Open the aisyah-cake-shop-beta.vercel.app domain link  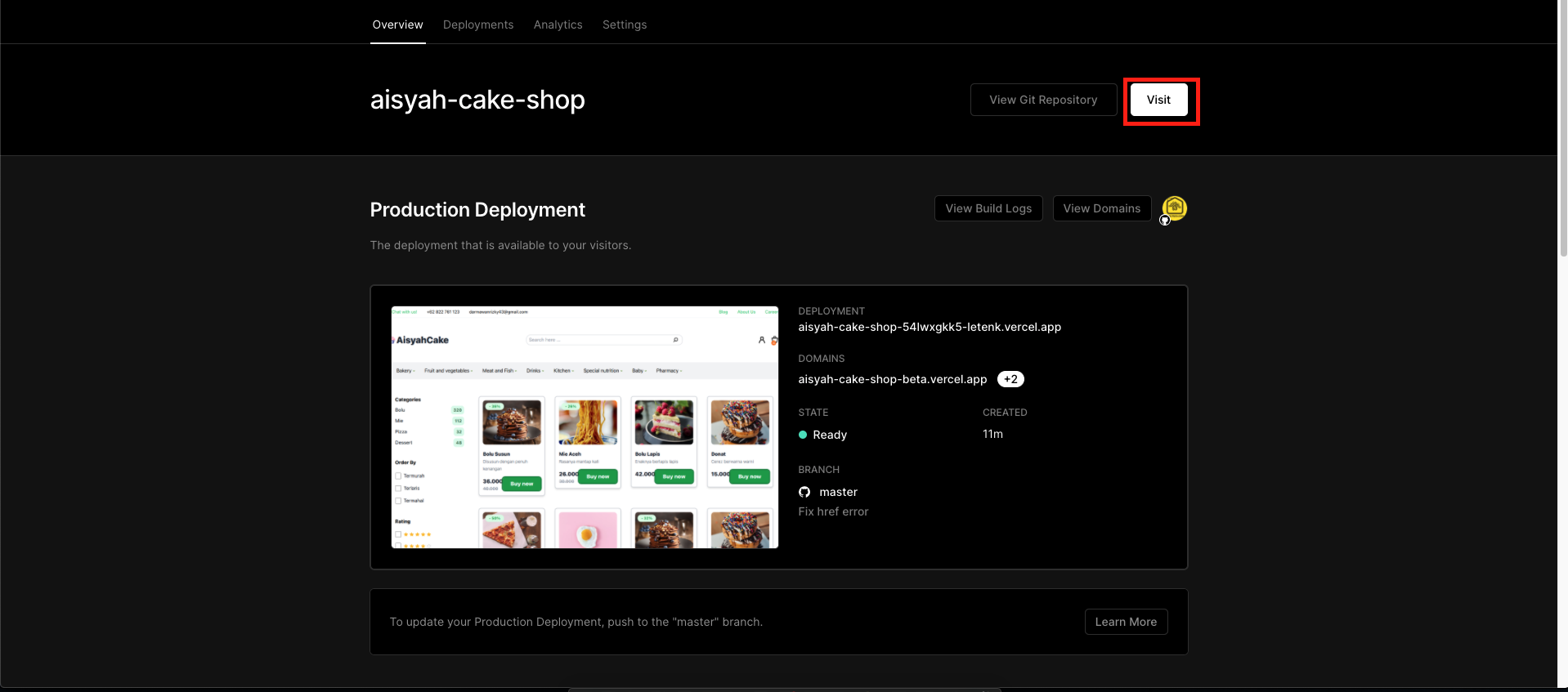pos(893,379)
